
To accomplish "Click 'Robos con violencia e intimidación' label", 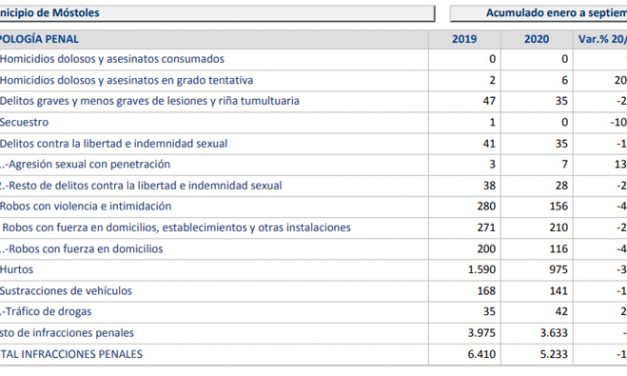I will pos(86,206).
